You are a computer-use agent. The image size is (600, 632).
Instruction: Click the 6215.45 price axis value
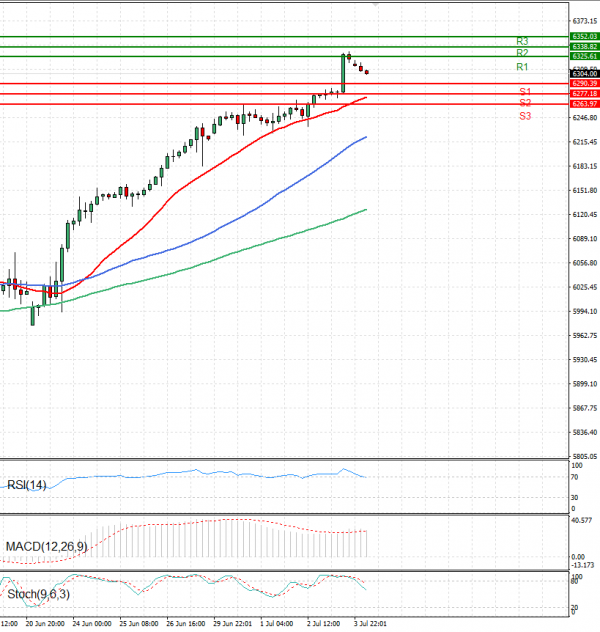point(585,142)
